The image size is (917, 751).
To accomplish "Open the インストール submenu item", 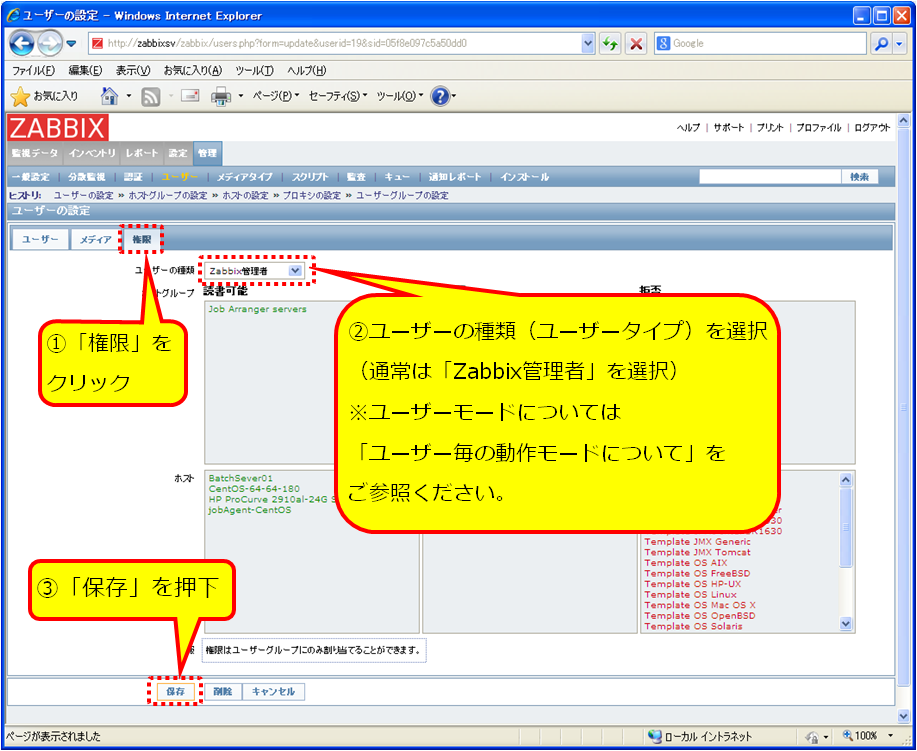I will (x=525, y=177).
